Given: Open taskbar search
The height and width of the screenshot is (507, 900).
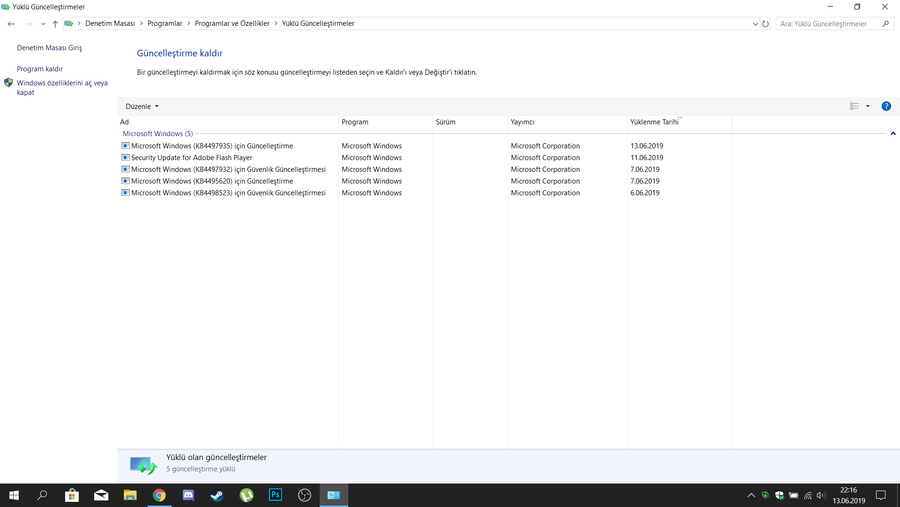Looking at the screenshot, I should pos(42,495).
